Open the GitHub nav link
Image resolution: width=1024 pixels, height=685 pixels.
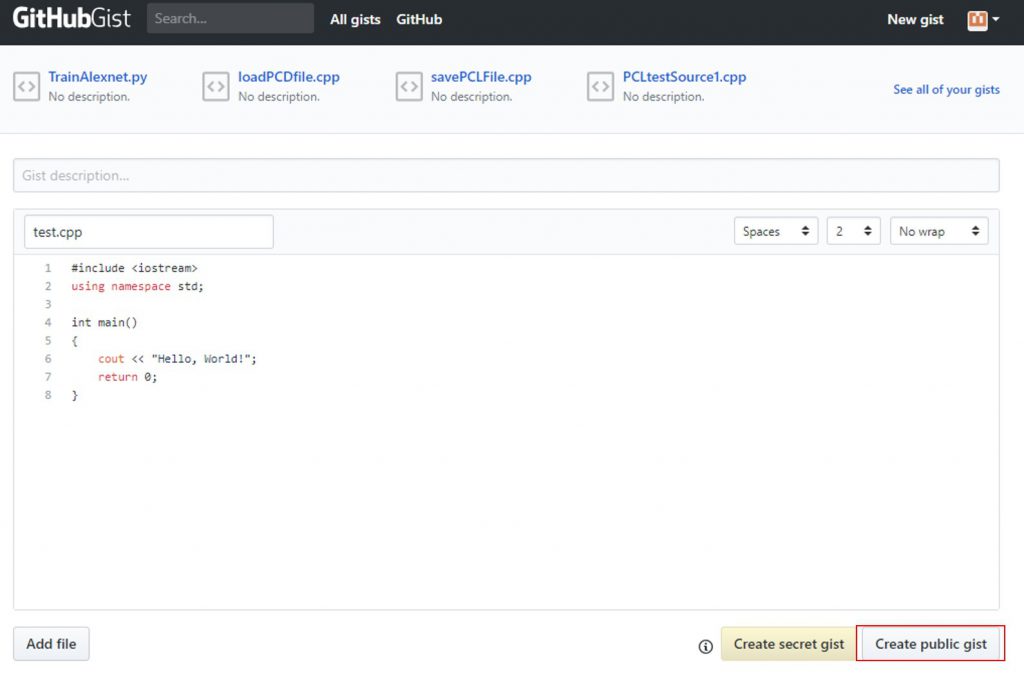point(419,19)
